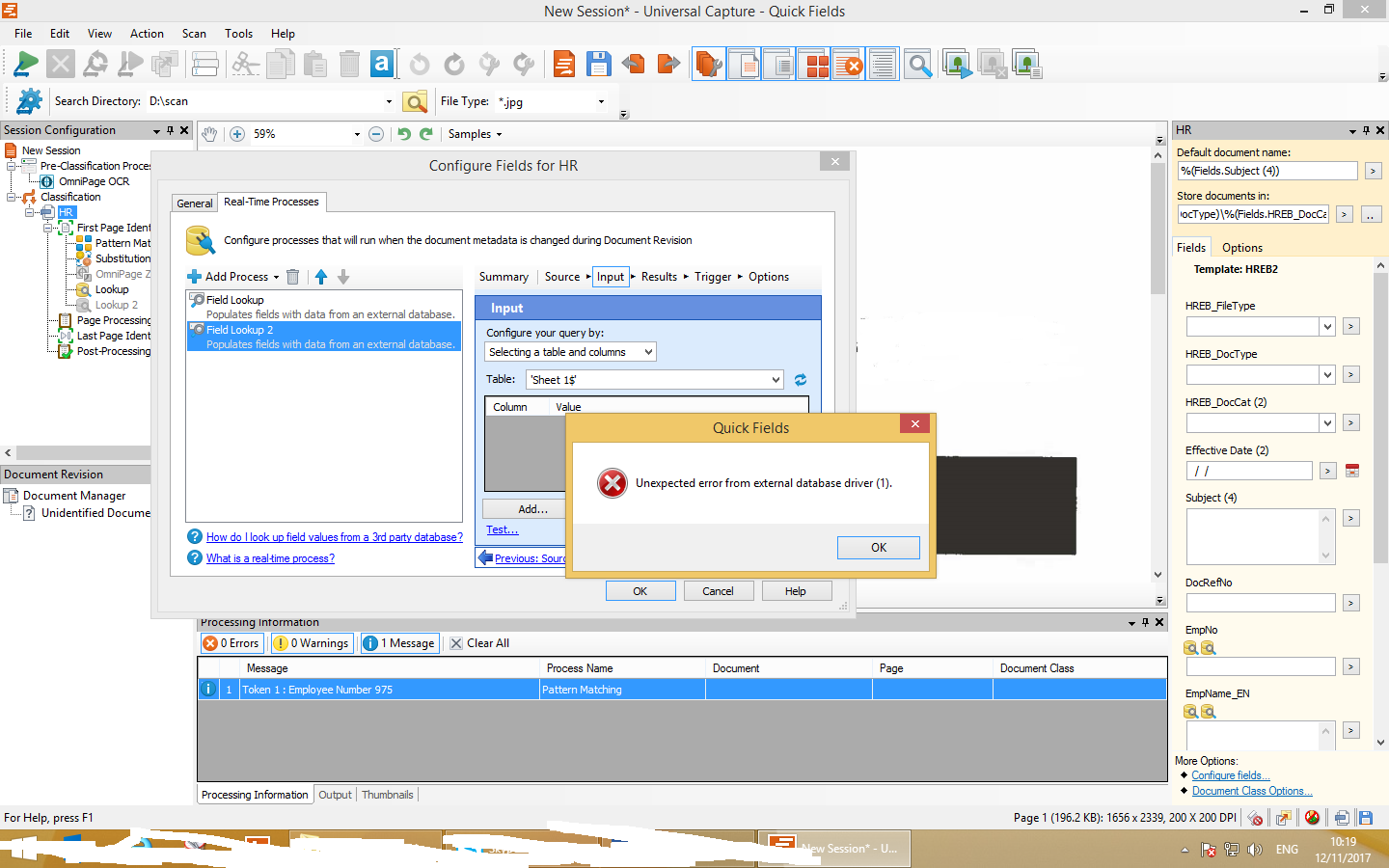Click the blue save icon in the status bar
Screen dimensions: 1389x868
(1366, 818)
